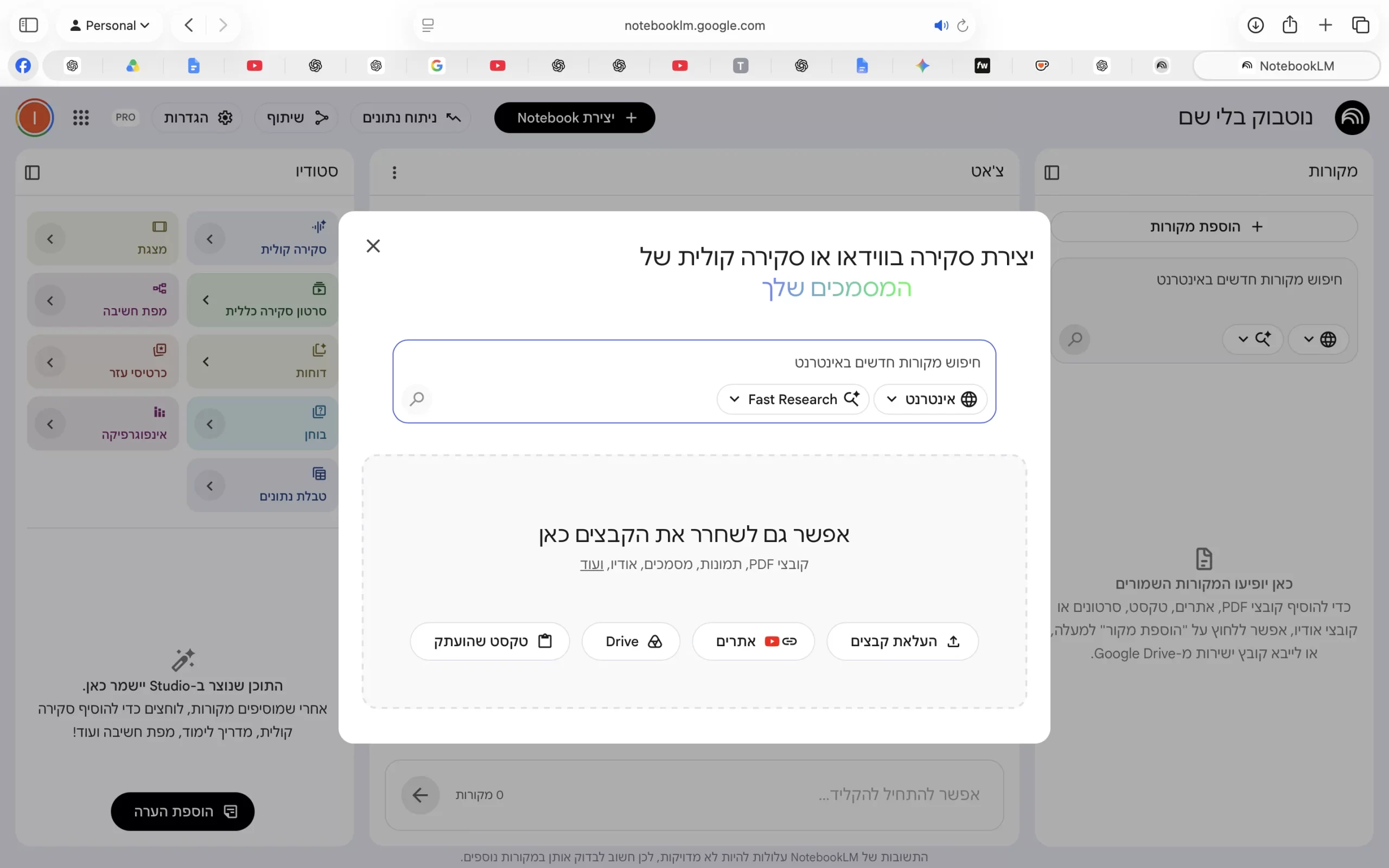The height and width of the screenshot is (868, 1389).
Task: Open the Personal profile dropdown
Action: pos(110,25)
